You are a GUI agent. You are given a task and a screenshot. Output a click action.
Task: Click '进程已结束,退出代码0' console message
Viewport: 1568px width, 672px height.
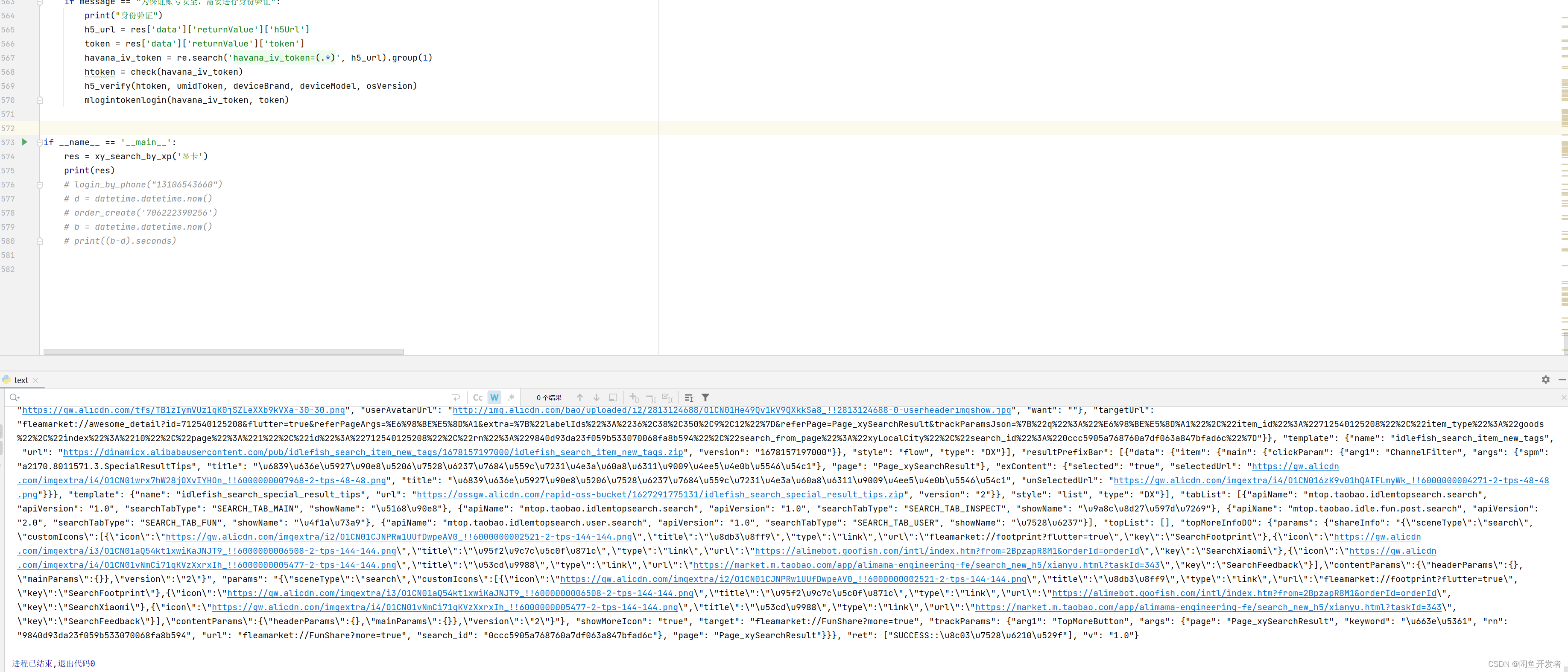tap(53, 663)
